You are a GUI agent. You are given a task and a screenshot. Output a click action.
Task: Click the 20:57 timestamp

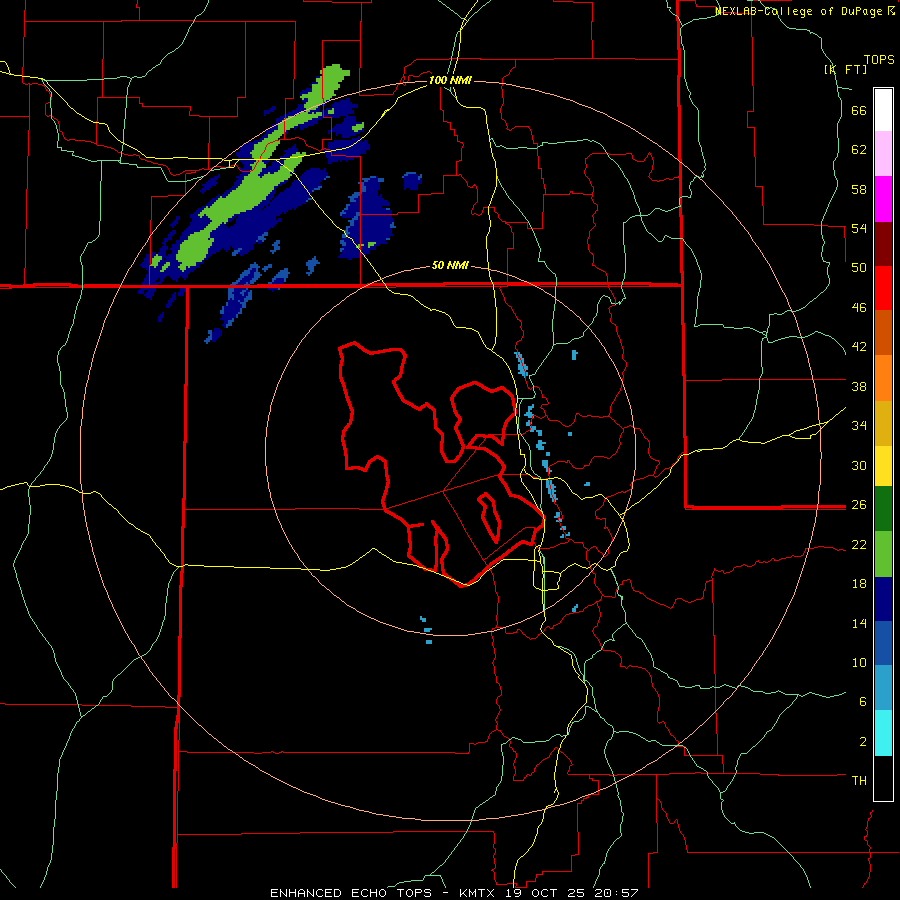pyautogui.click(x=617, y=893)
